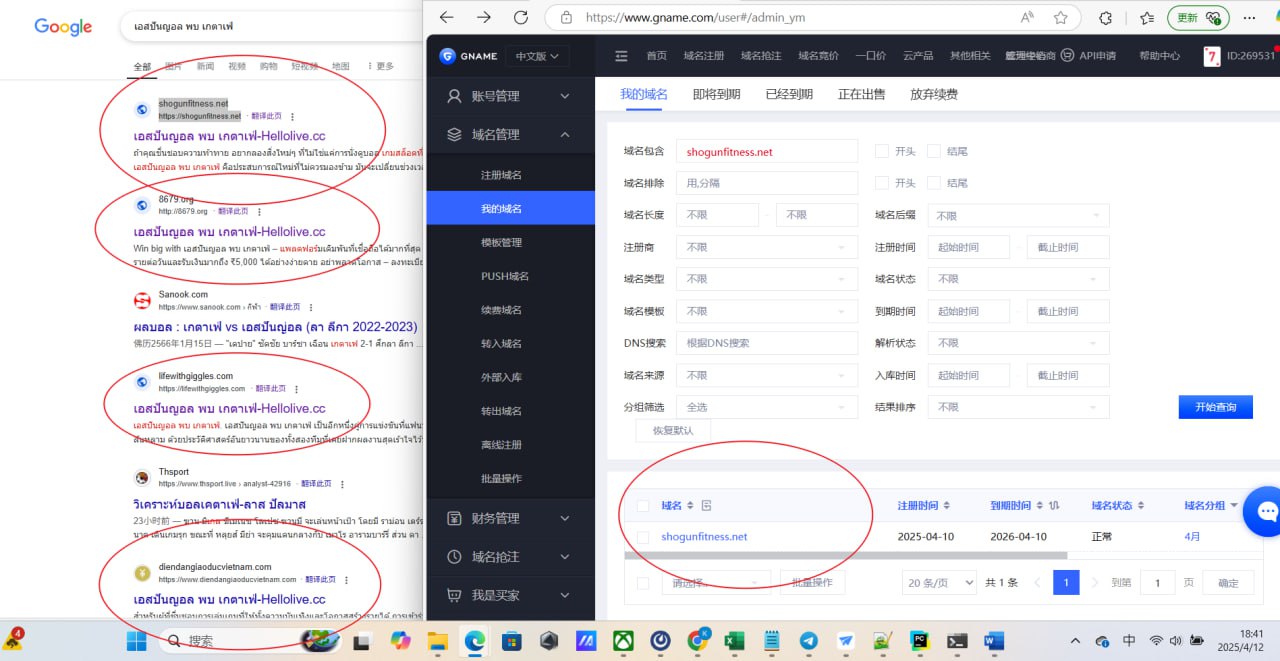Image resolution: width=1280 pixels, height=661 pixels.
Task: Open the chat support bubble
Action: coord(1265,513)
